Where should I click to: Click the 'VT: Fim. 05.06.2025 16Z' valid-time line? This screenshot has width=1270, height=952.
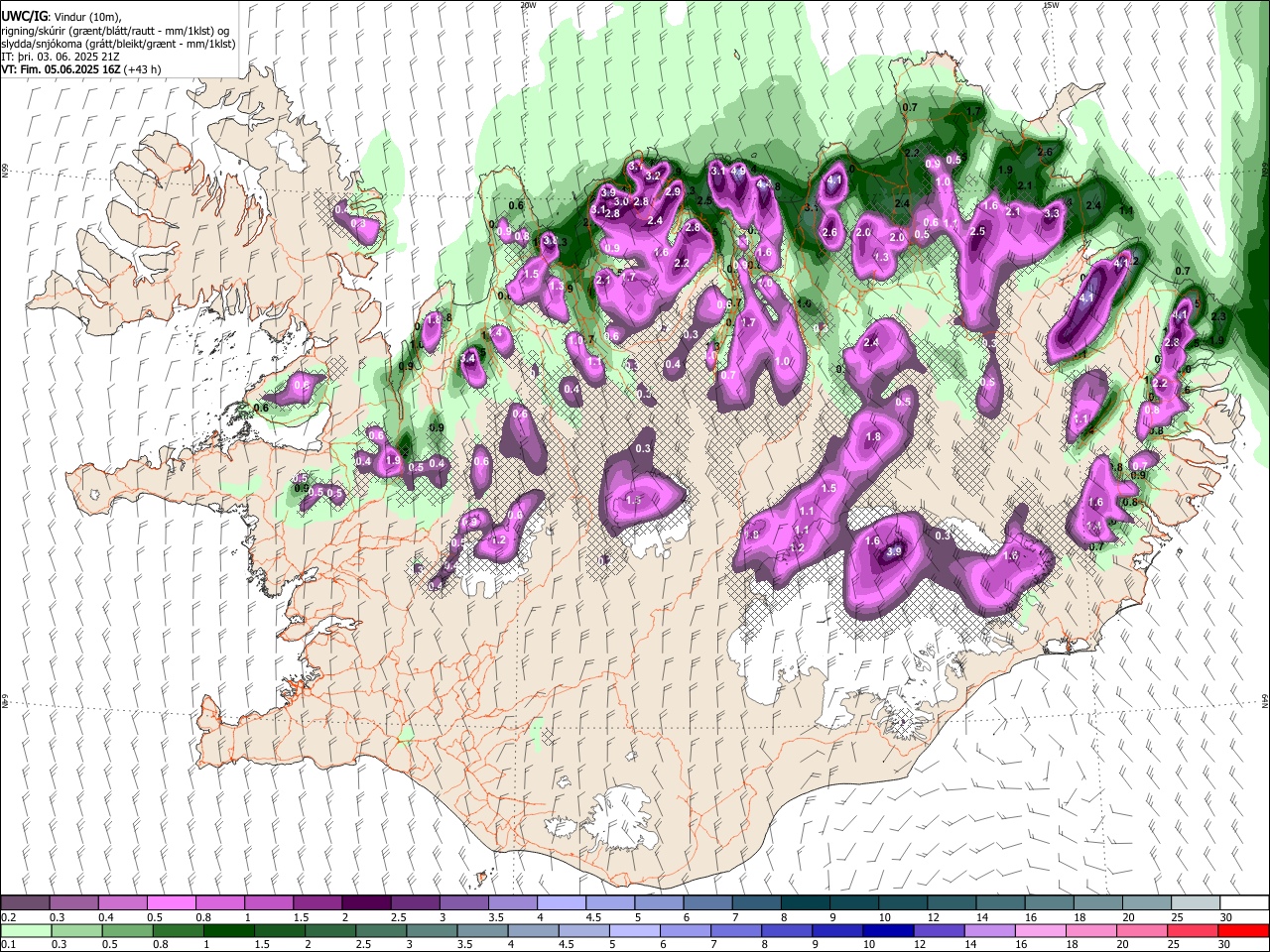[62, 69]
